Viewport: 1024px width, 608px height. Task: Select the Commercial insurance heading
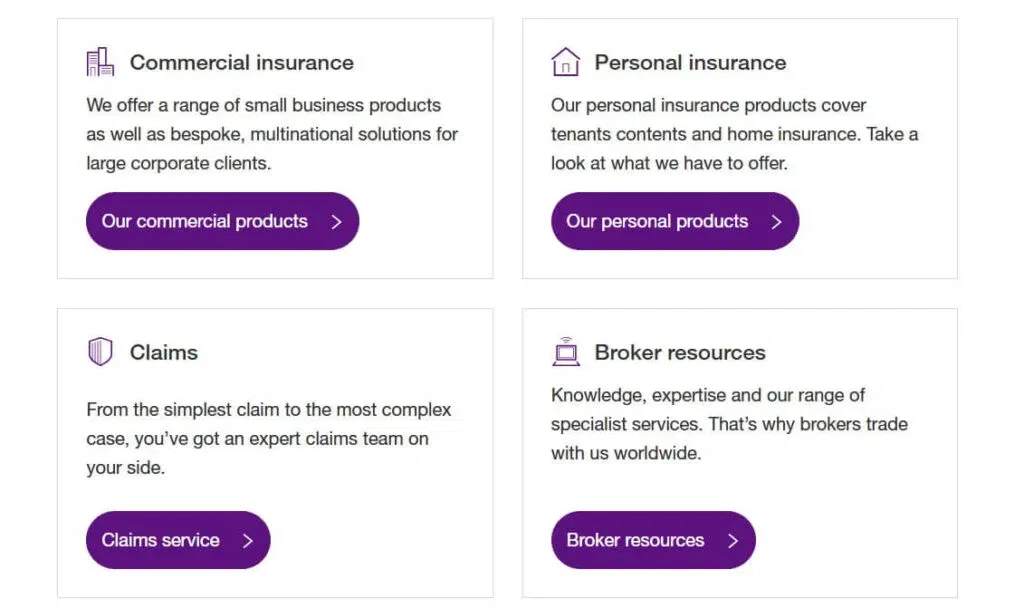[x=242, y=62]
